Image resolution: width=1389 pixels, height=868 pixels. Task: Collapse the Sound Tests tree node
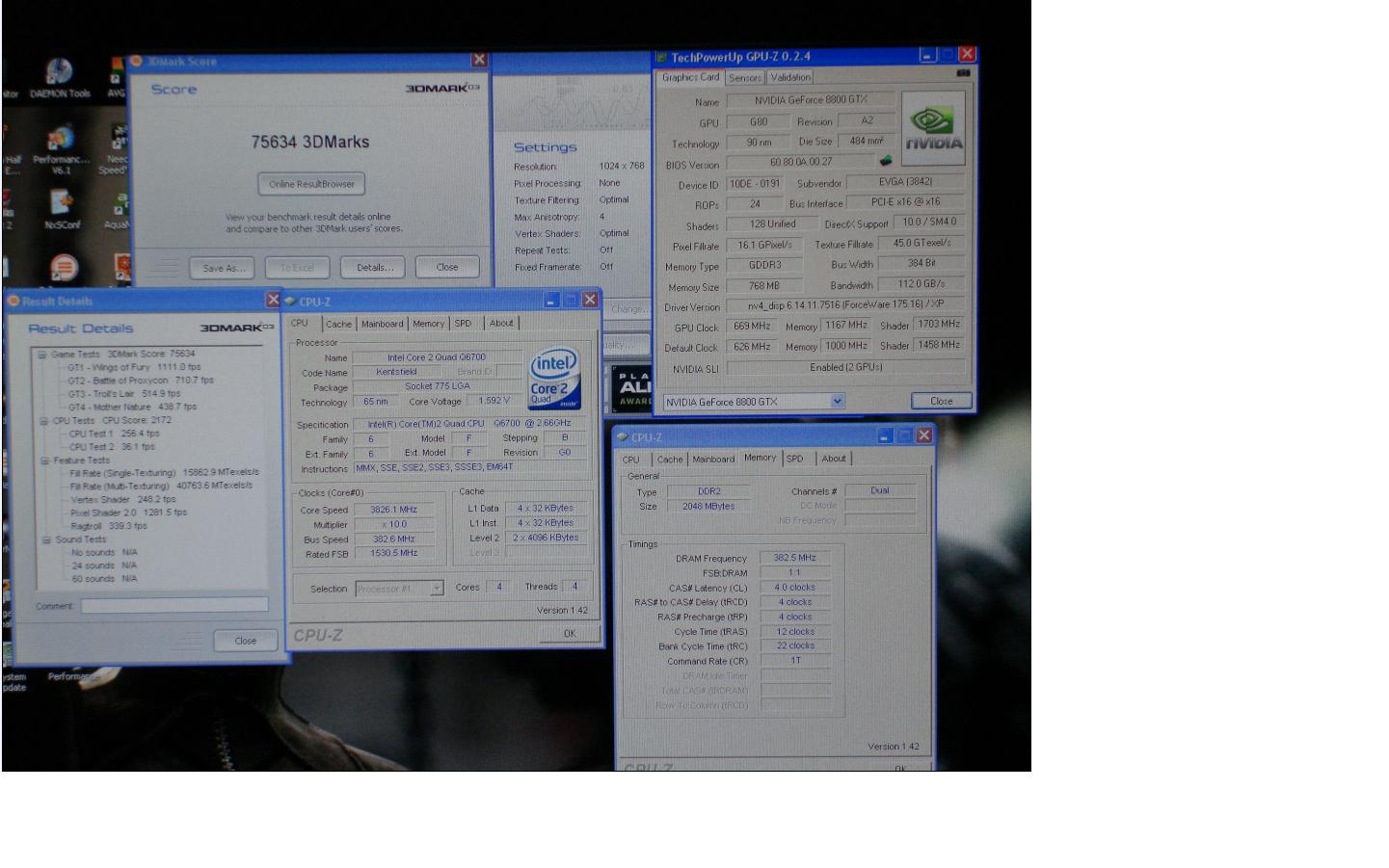pyautogui.click(x=46, y=539)
